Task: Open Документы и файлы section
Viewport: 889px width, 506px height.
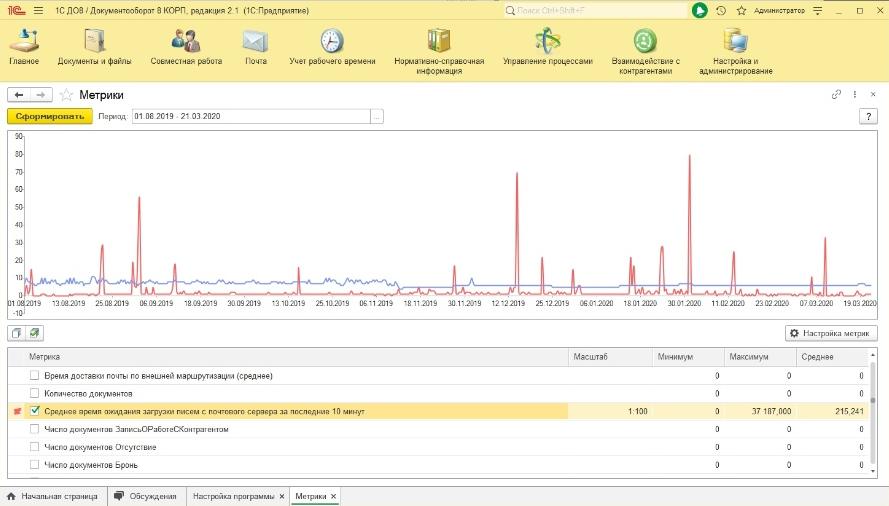Action: click(94, 48)
